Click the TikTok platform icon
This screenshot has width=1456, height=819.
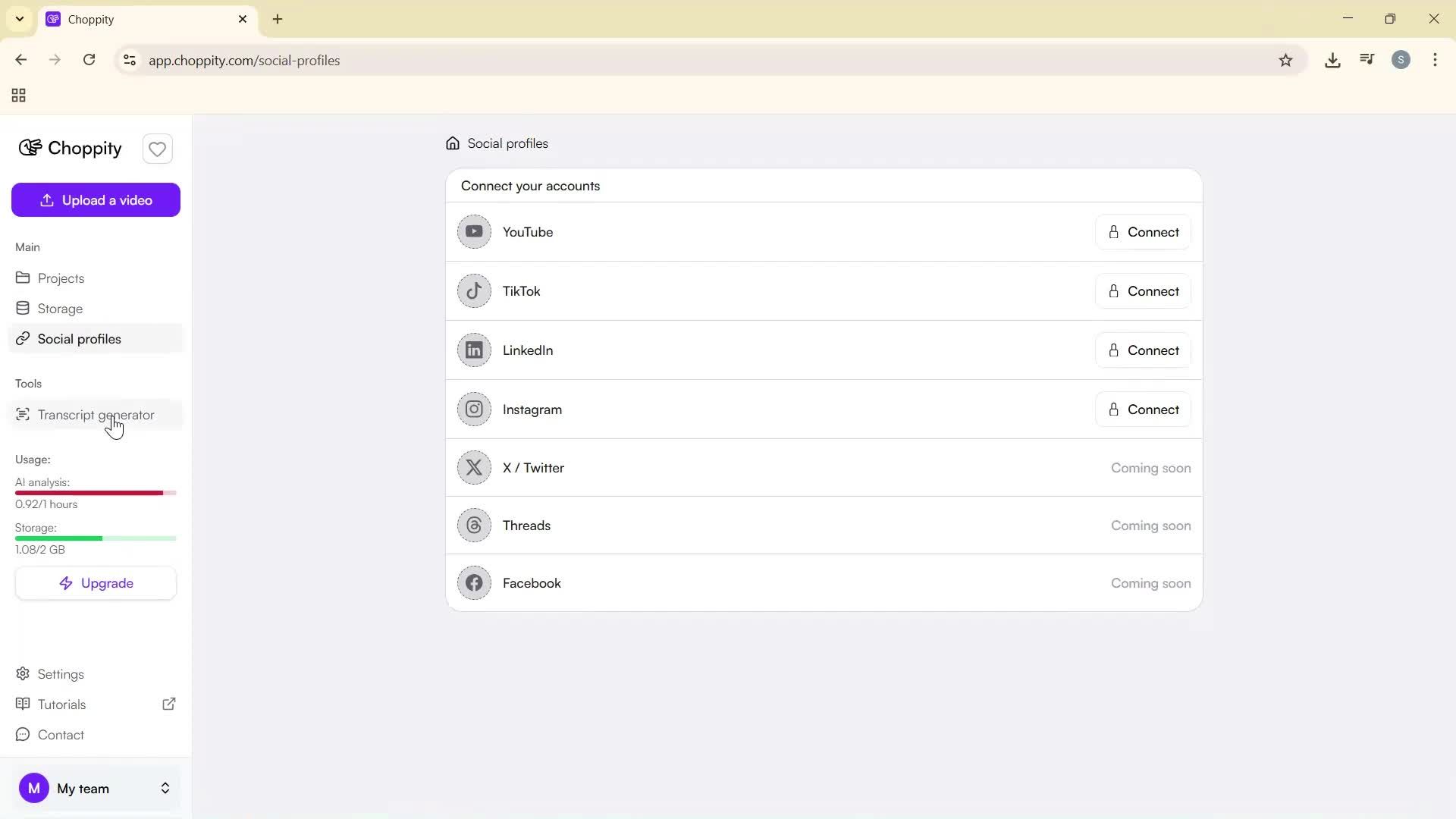pos(474,290)
